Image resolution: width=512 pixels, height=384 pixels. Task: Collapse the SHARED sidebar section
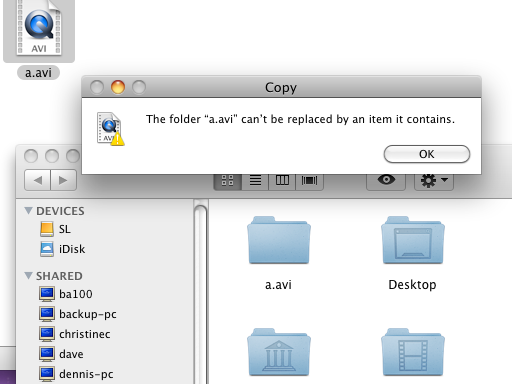[x=28, y=276]
